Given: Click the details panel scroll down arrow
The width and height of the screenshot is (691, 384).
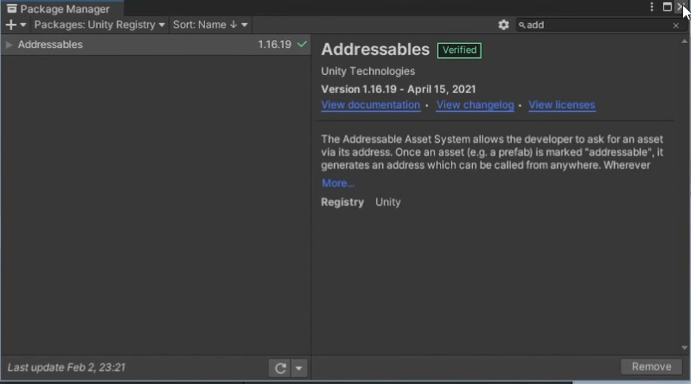Looking at the screenshot, I should click(x=684, y=348).
